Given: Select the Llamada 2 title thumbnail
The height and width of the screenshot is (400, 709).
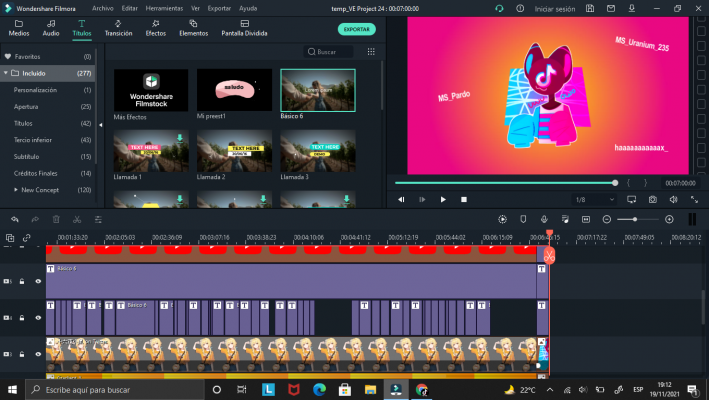Looking at the screenshot, I should pyautogui.click(x=234, y=151).
